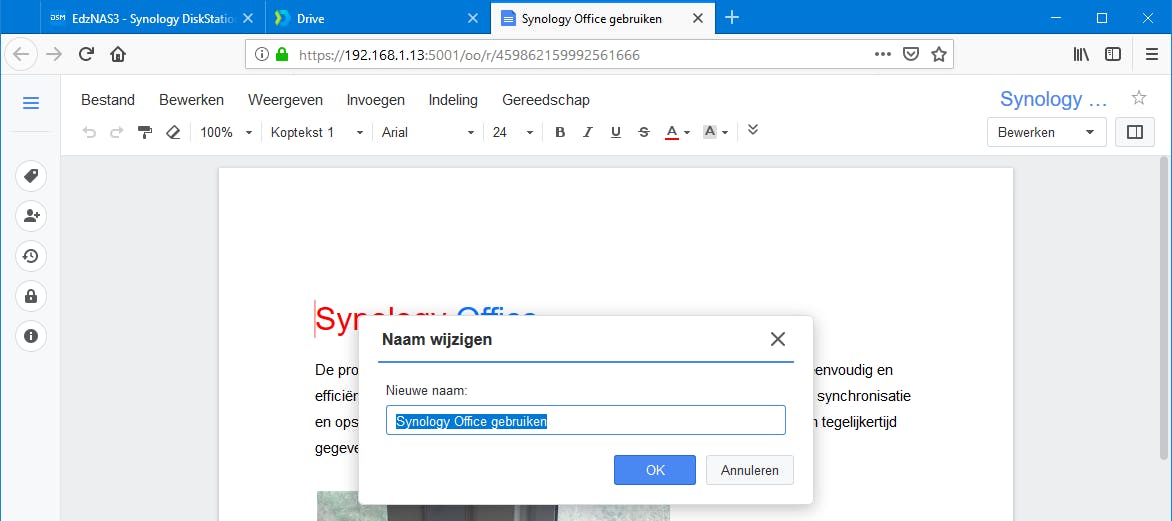Open version history icon in sidebar
This screenshot has width=1172, height=521.
click(31, 256)
